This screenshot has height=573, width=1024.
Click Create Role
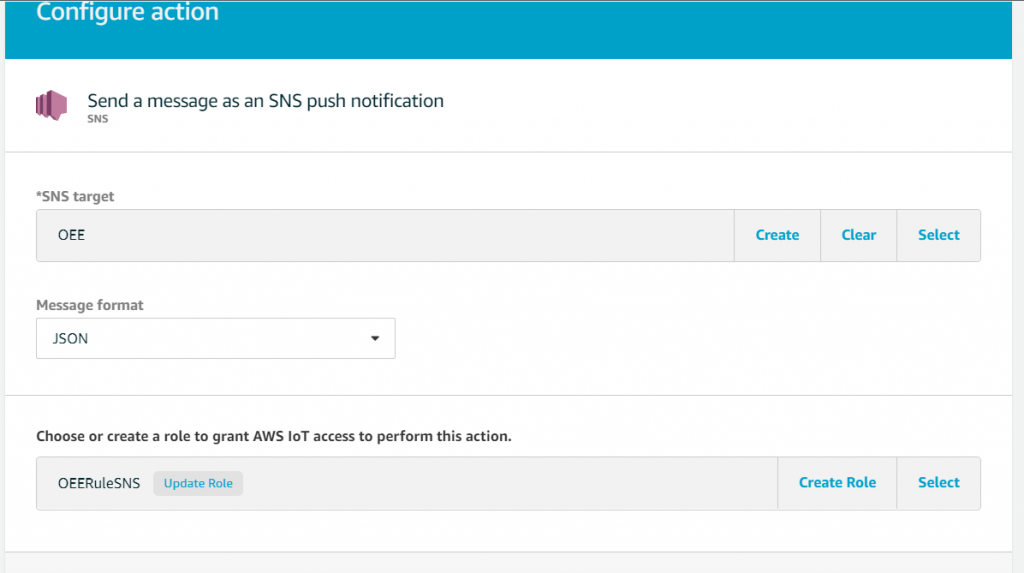837,483
